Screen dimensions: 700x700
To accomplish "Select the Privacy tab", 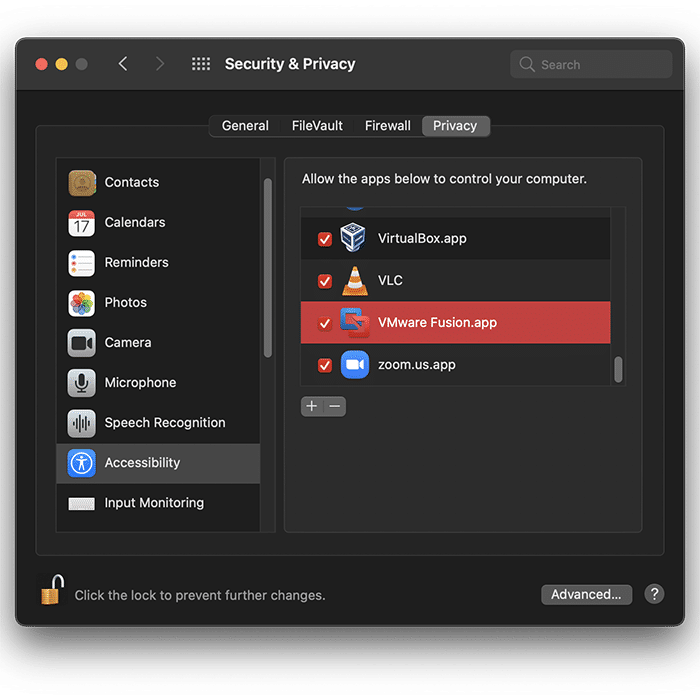I will [455, 126].
